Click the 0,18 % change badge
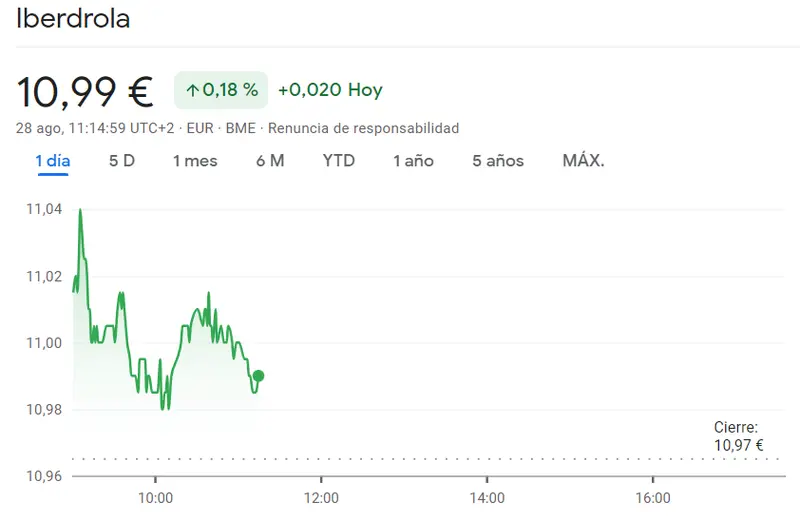This screenshot has height=521, width=800. point(221,90)
